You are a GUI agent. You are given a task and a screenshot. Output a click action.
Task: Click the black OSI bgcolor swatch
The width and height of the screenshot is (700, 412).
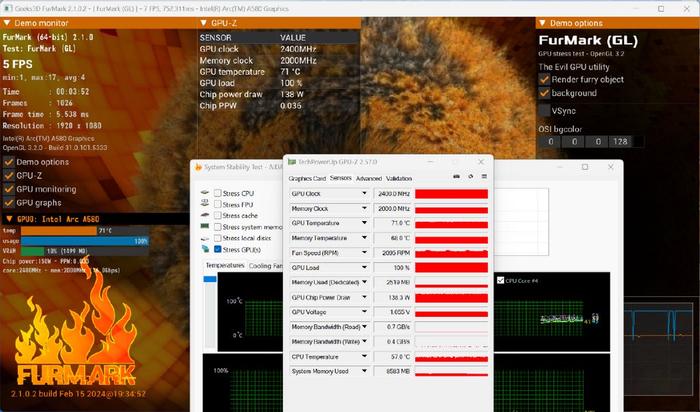click(638, 141)
